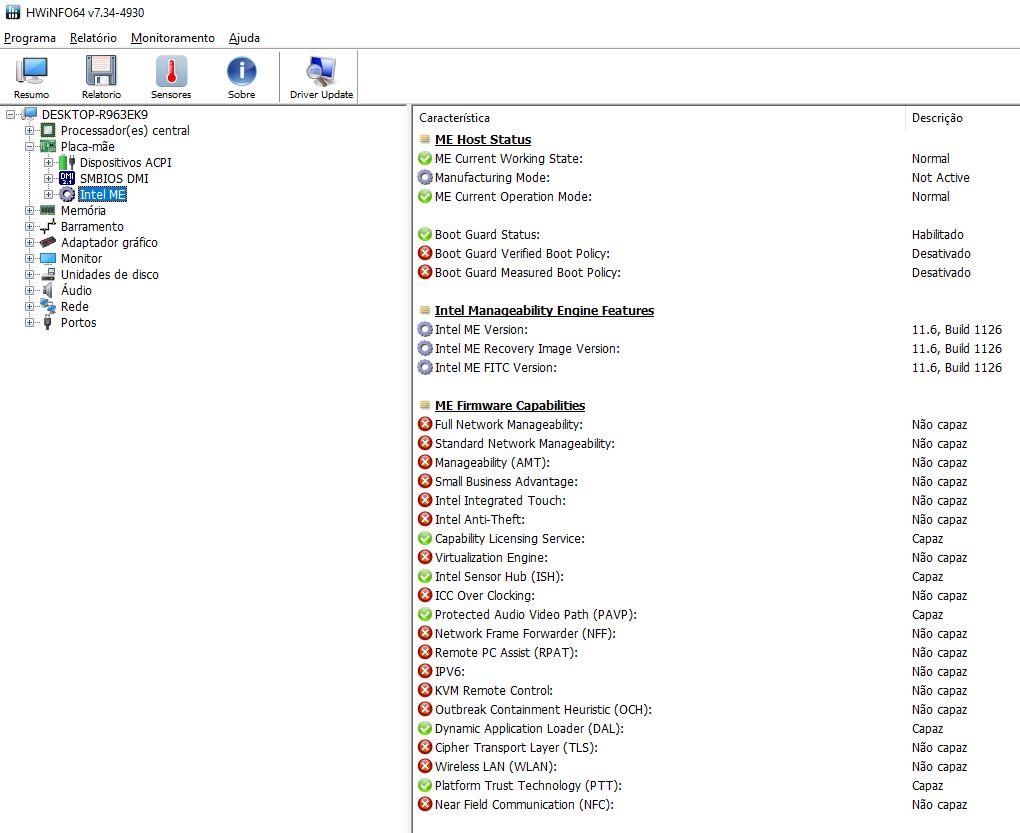Expand the Processador(es) central node
This screenshot has width=1020, height=833.
click(x=29, y=130)
